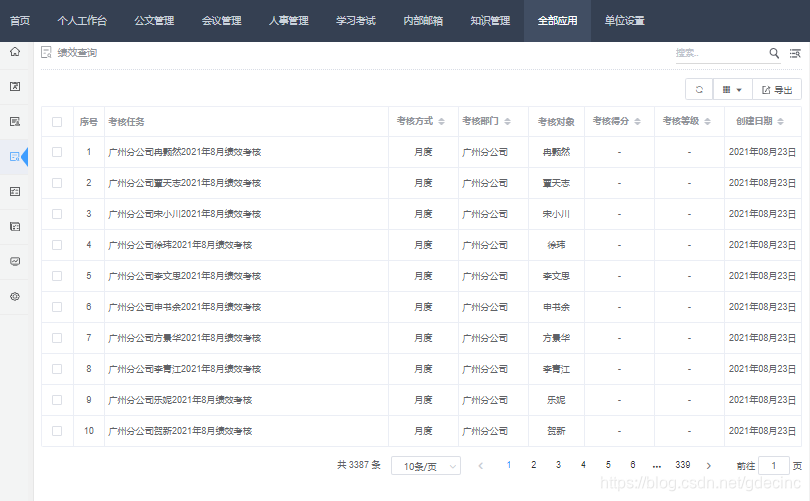The height and width of the screenshot is (501, 810).
Task: Open task 广州分公司冉甄然2021年8月绩效考核
Action: 184,152
